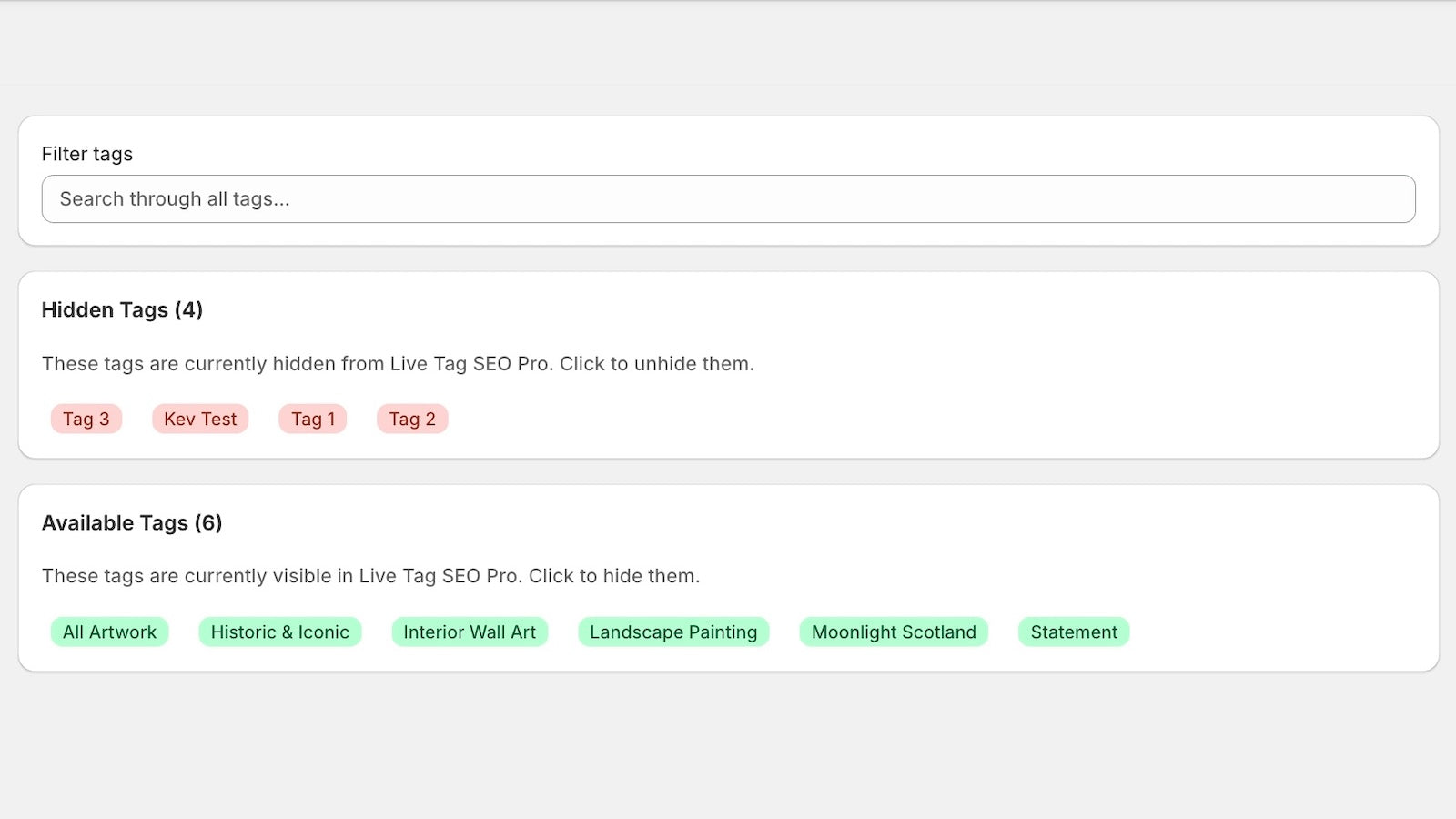Hide the 'All Artwork' tag

pyautogui.click(x=109, y=632)
